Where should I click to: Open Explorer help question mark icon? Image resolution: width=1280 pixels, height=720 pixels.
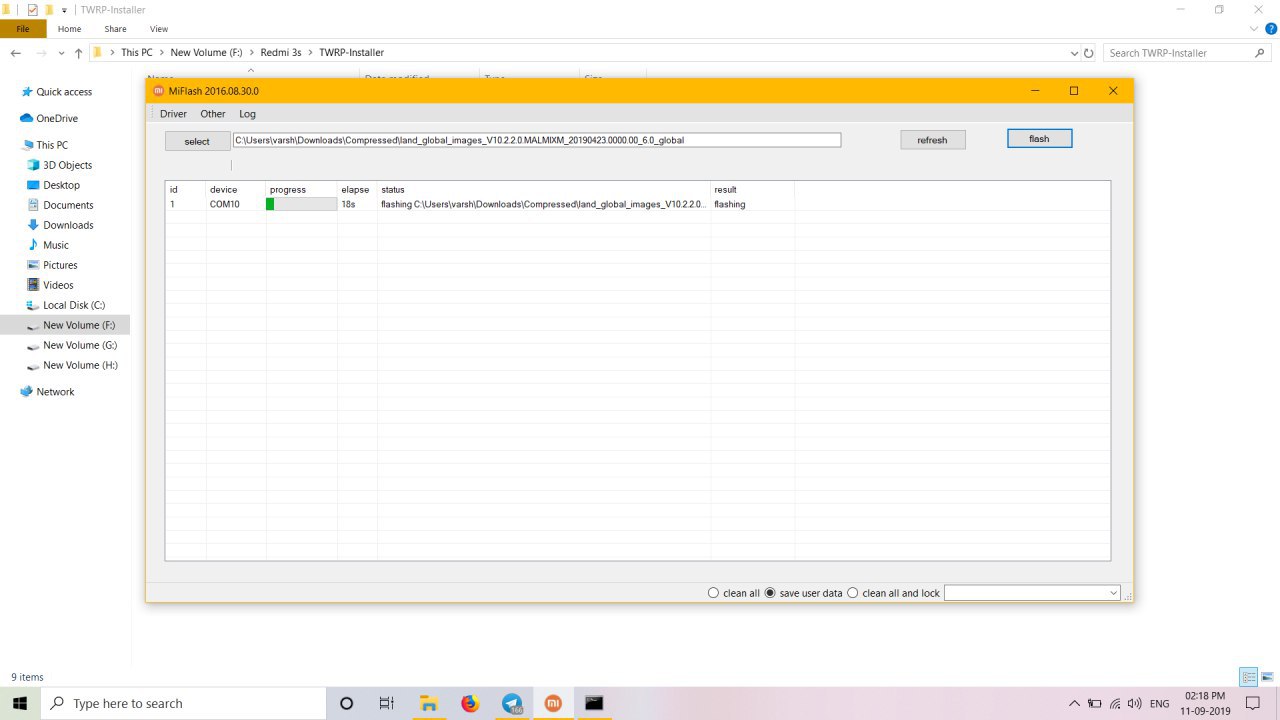click(x=1271, y=29)
